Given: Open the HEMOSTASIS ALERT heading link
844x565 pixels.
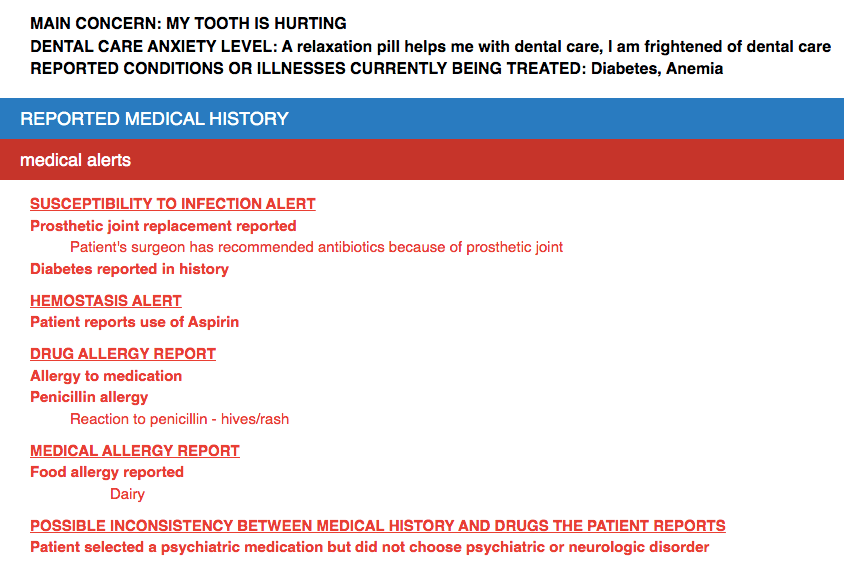Looking at the screenshot, I should [106, 301].
